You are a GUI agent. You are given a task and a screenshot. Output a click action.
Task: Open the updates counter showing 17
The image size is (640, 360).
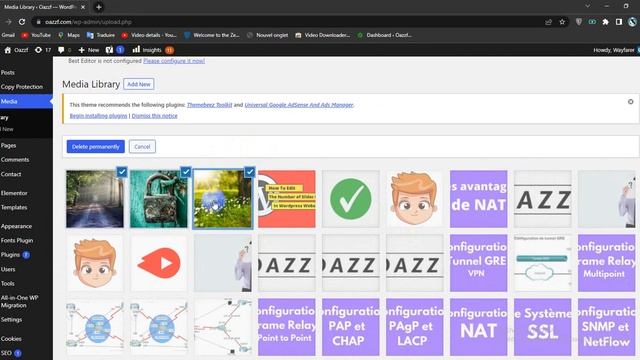(43, 50)
